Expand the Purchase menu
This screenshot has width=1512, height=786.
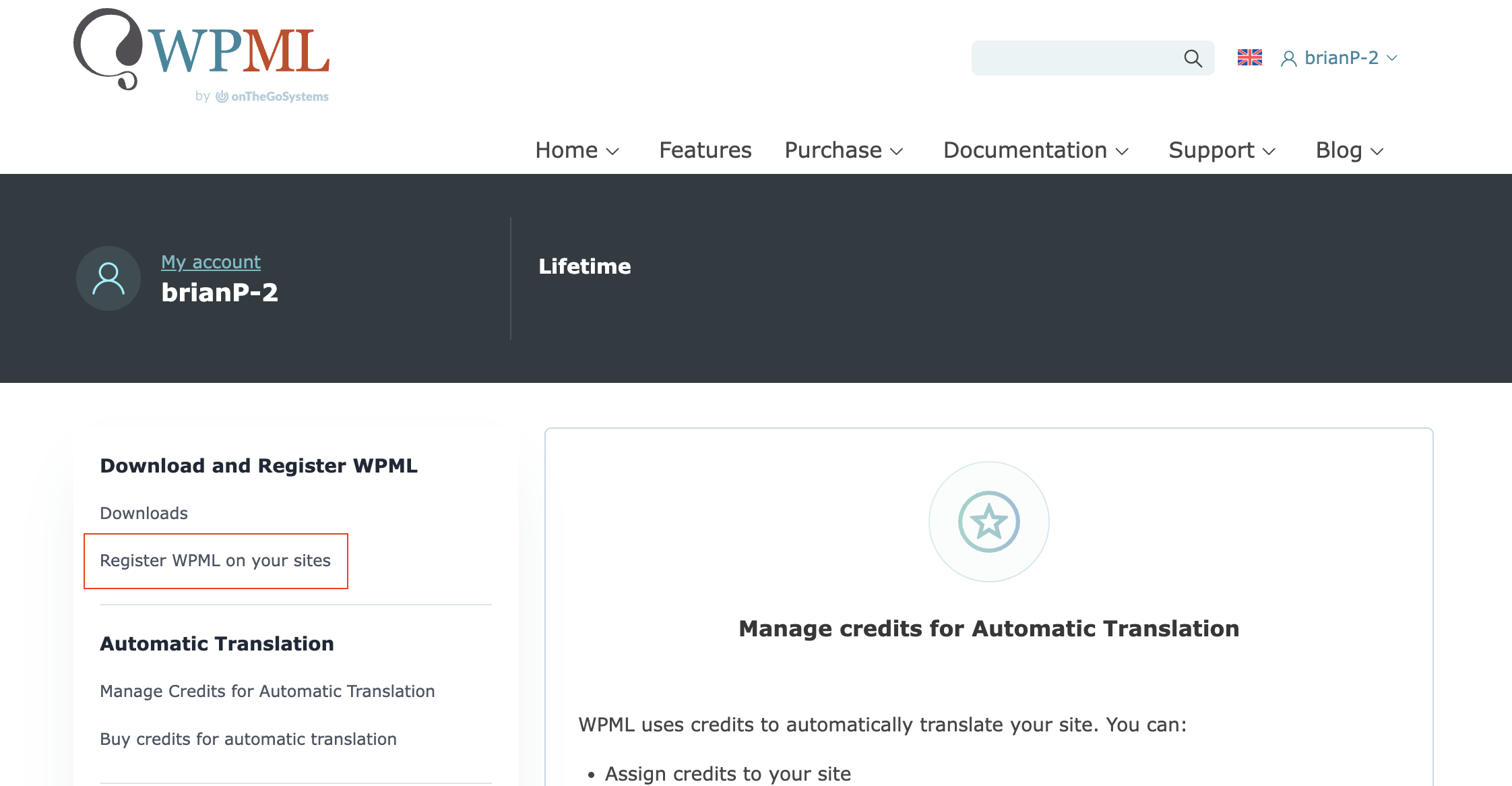[844, 150]
